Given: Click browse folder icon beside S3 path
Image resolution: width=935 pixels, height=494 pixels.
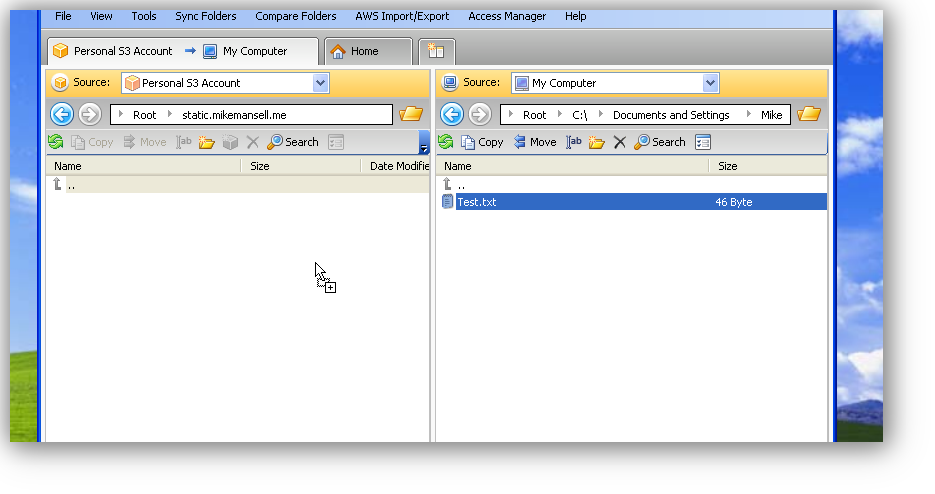Looking at the screenshot, I should [x=410, y=114].
